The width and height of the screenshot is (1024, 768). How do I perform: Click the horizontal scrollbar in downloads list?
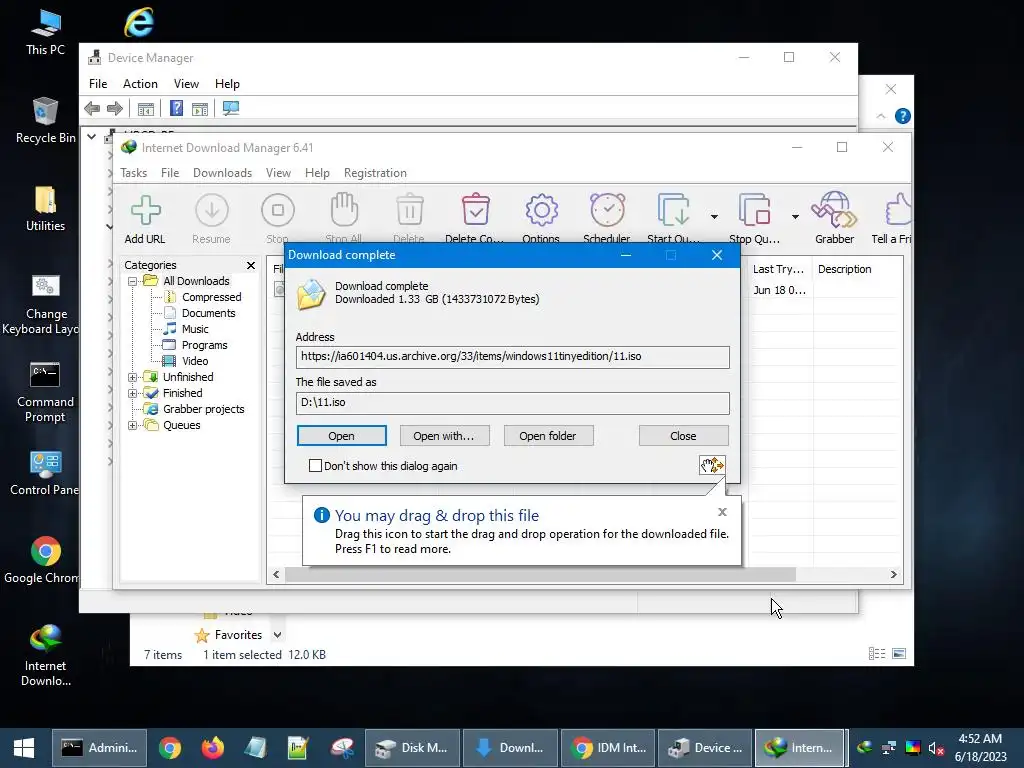tap(540, 575)
